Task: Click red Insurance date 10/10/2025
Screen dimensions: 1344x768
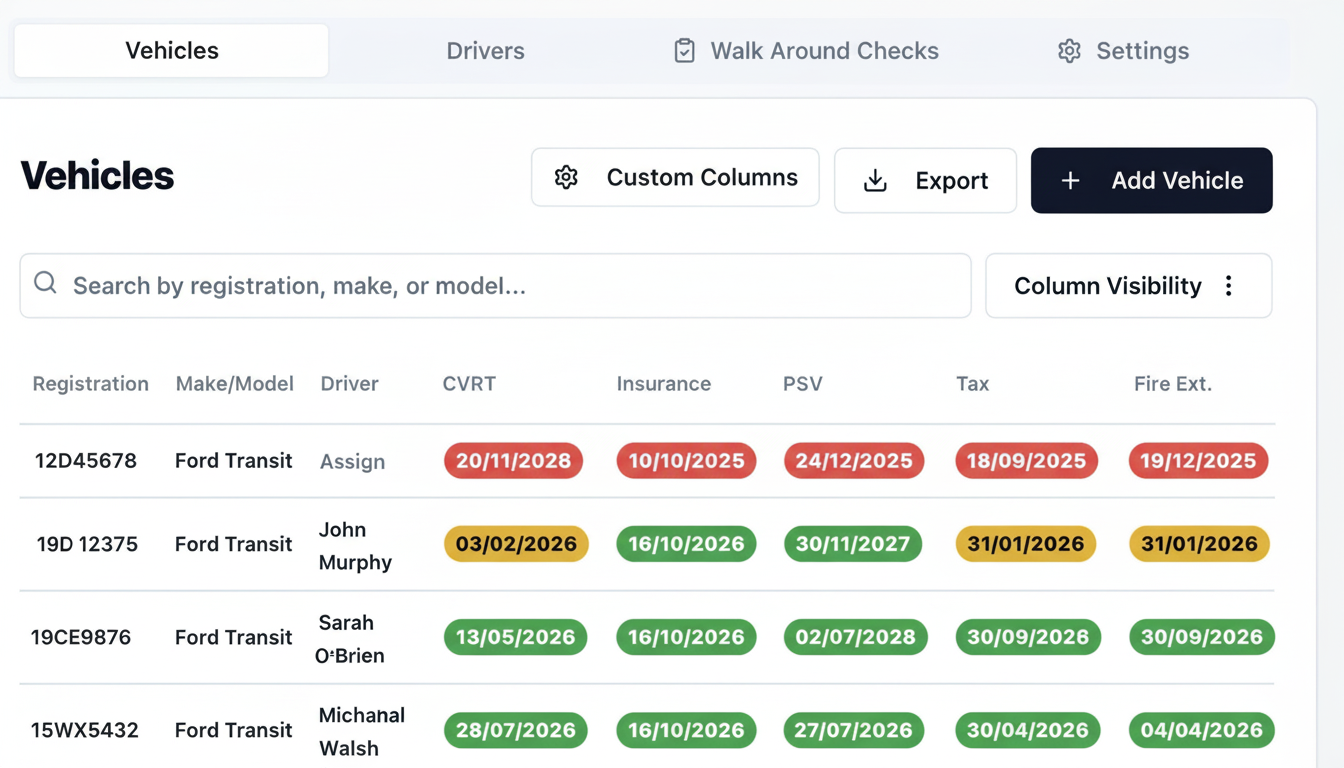Action: click(x=686, y=461)
